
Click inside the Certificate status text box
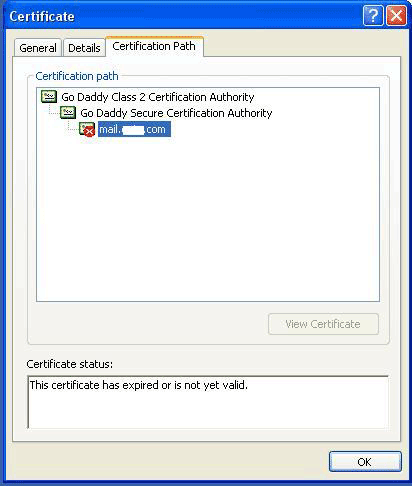click(208, 402)
